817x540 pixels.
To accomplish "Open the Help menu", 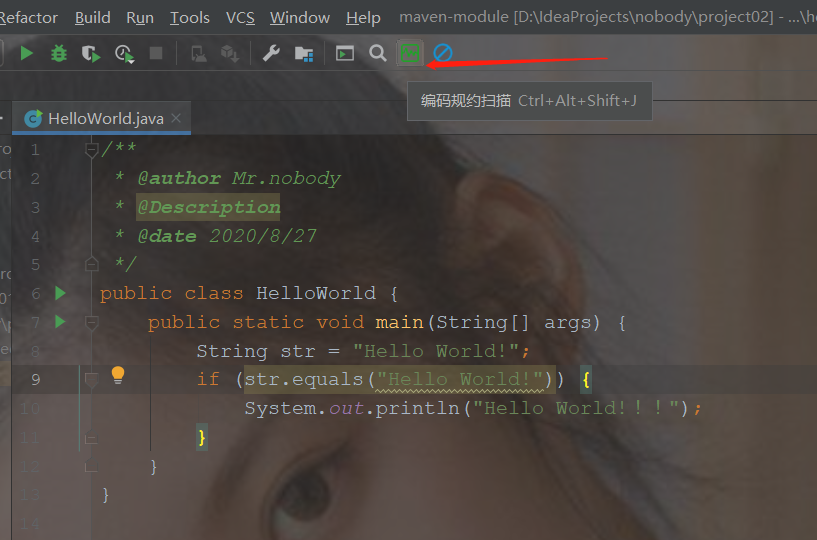I will click(x=363, y=18).
